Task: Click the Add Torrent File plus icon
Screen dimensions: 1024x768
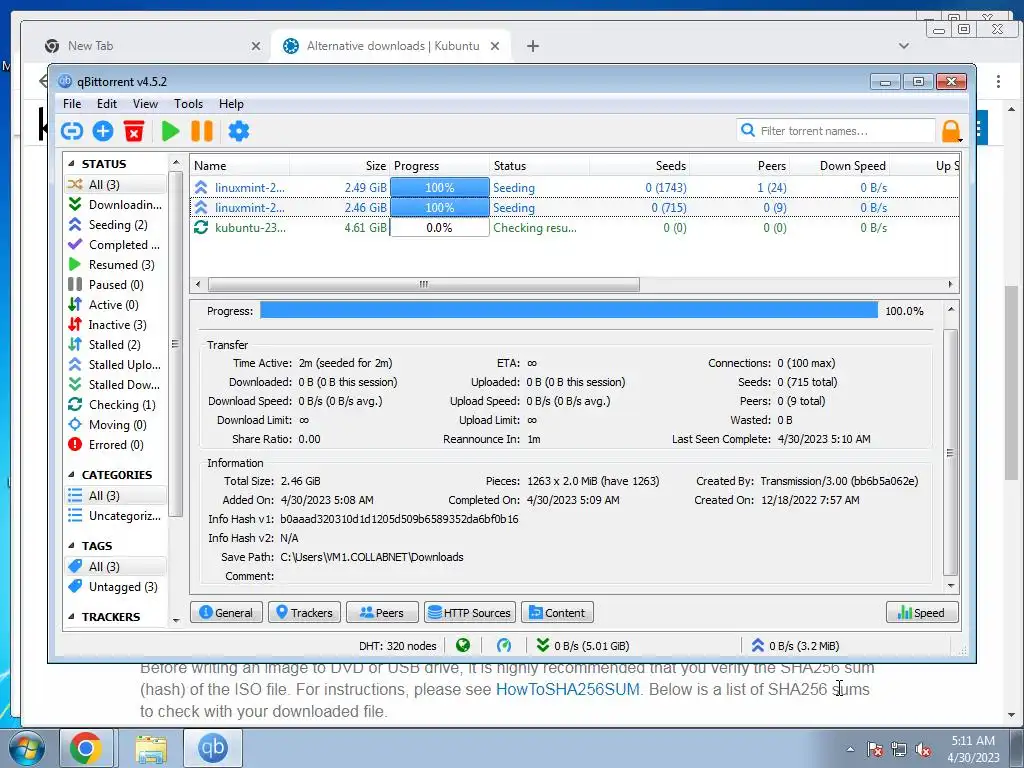Action: tap(103, 131)
